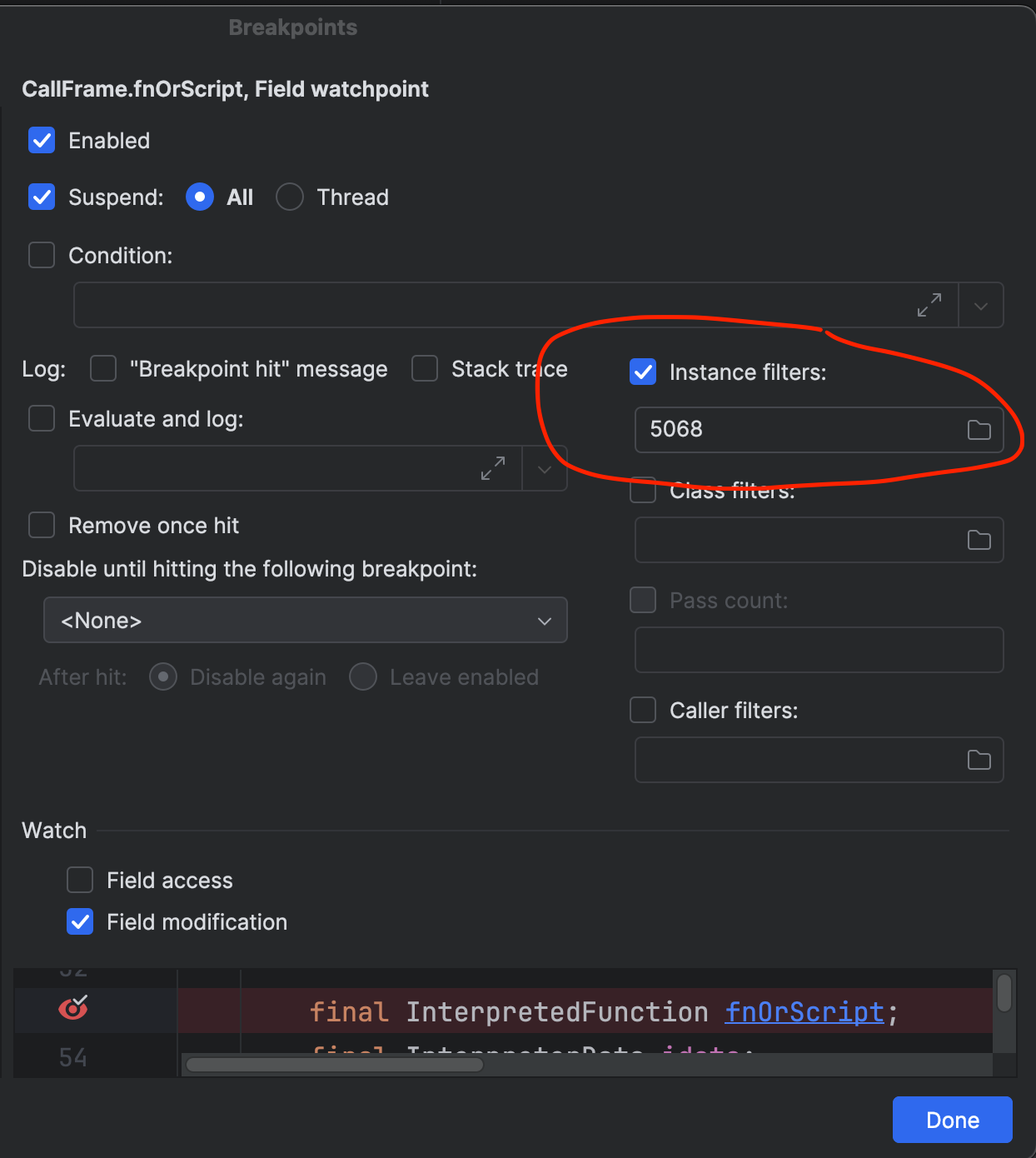Click the field watchpoint gutter icon
Image resolution: width=1036 pixels, height=1158 pixels.
pos(73,1009)
